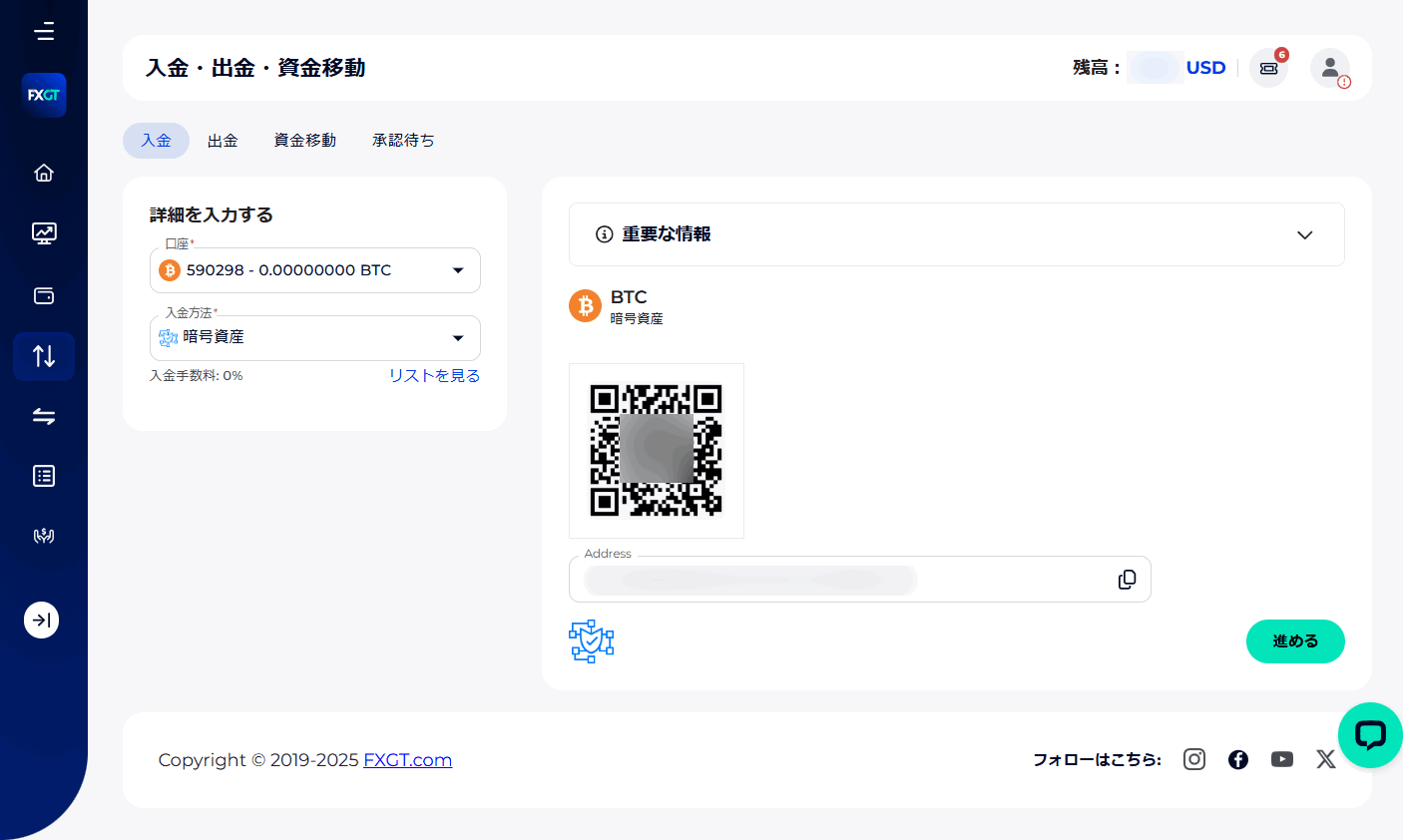Switch to the 資金移動 tab
Screen dimensions: 1403x840
(305, 141)
